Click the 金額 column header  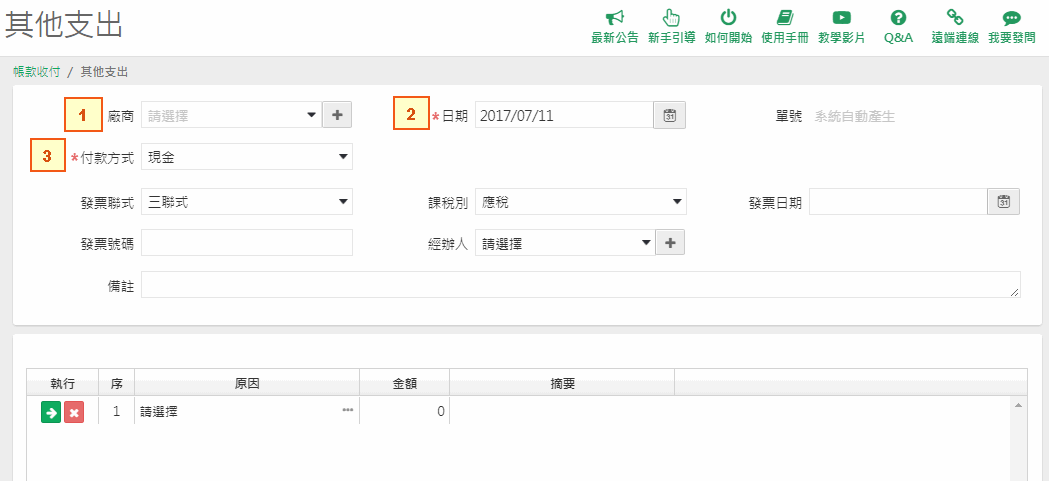[404, 383]
